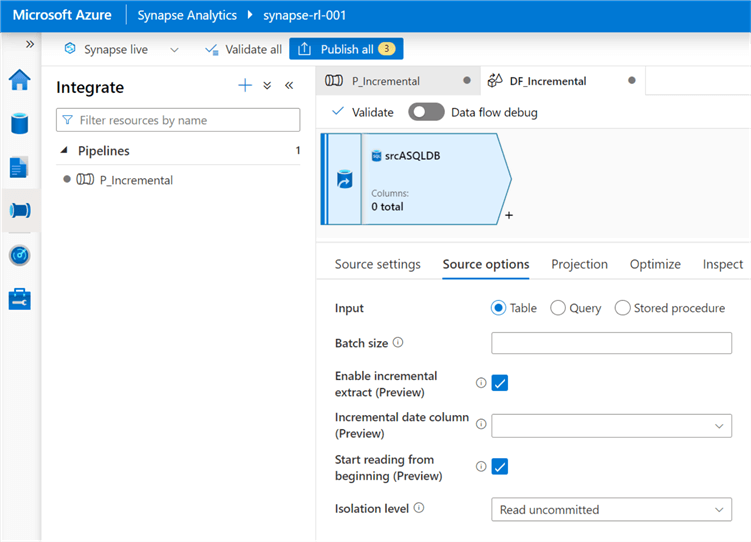
Task: Open the Develop hub document icon
Action: pos(19,168)
